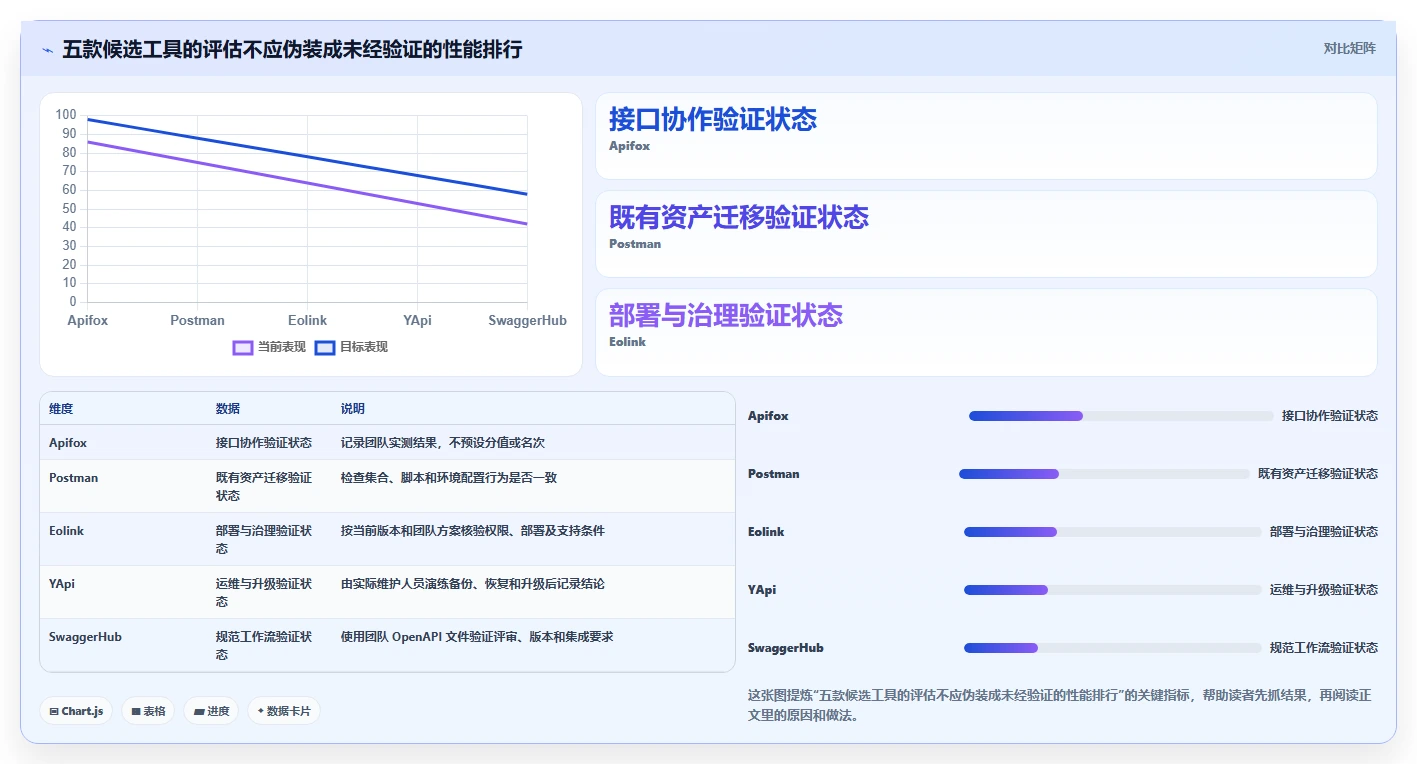This screenshot has height=764, width=1417.
Task: Click the summary paragraph starting 这张图提炼
Action: pyautogui.click(x=1060, y=705)
